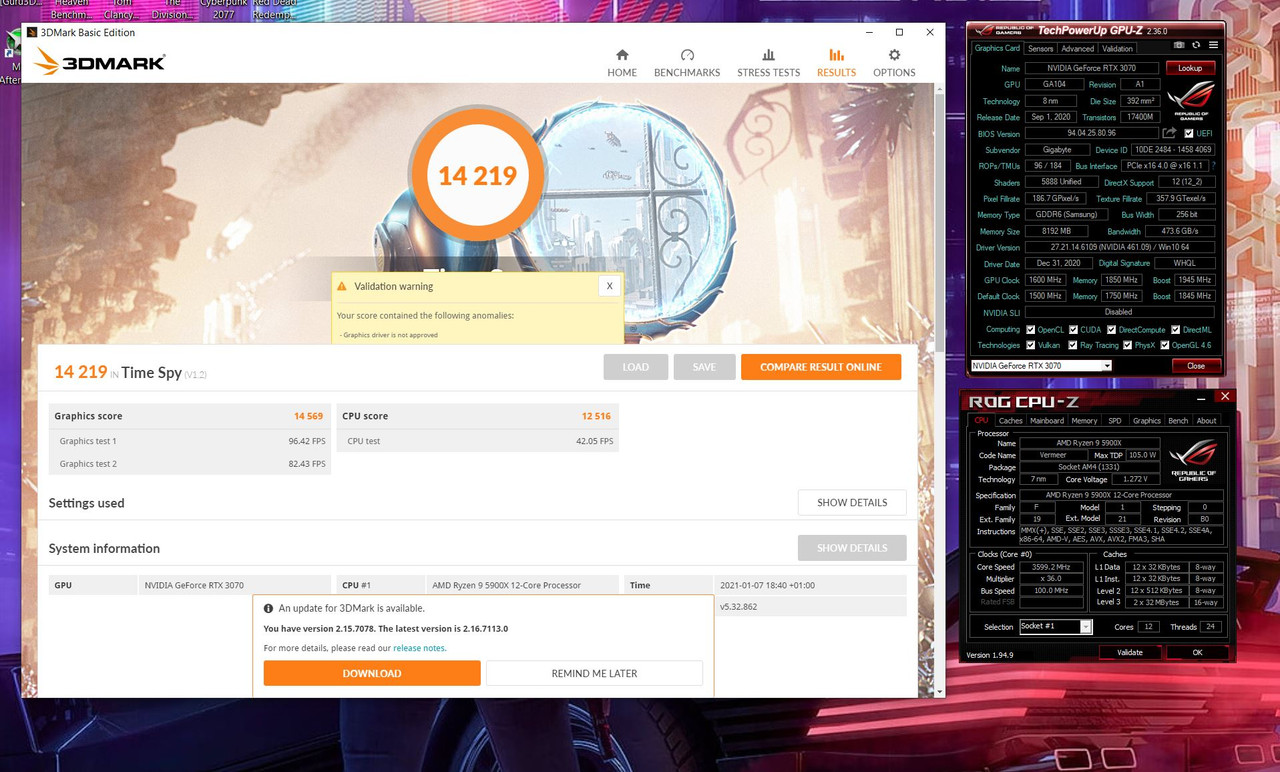Click the ROG logo in GPU-Z
Viewport: 1280px width, 772px height.
(x=1192, y=100)
